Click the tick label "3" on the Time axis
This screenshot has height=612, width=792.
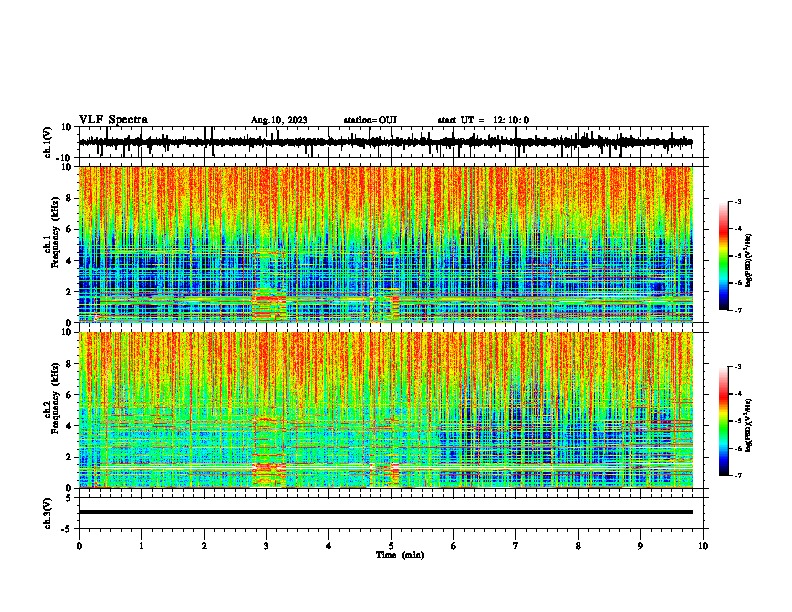coord(266,546)
